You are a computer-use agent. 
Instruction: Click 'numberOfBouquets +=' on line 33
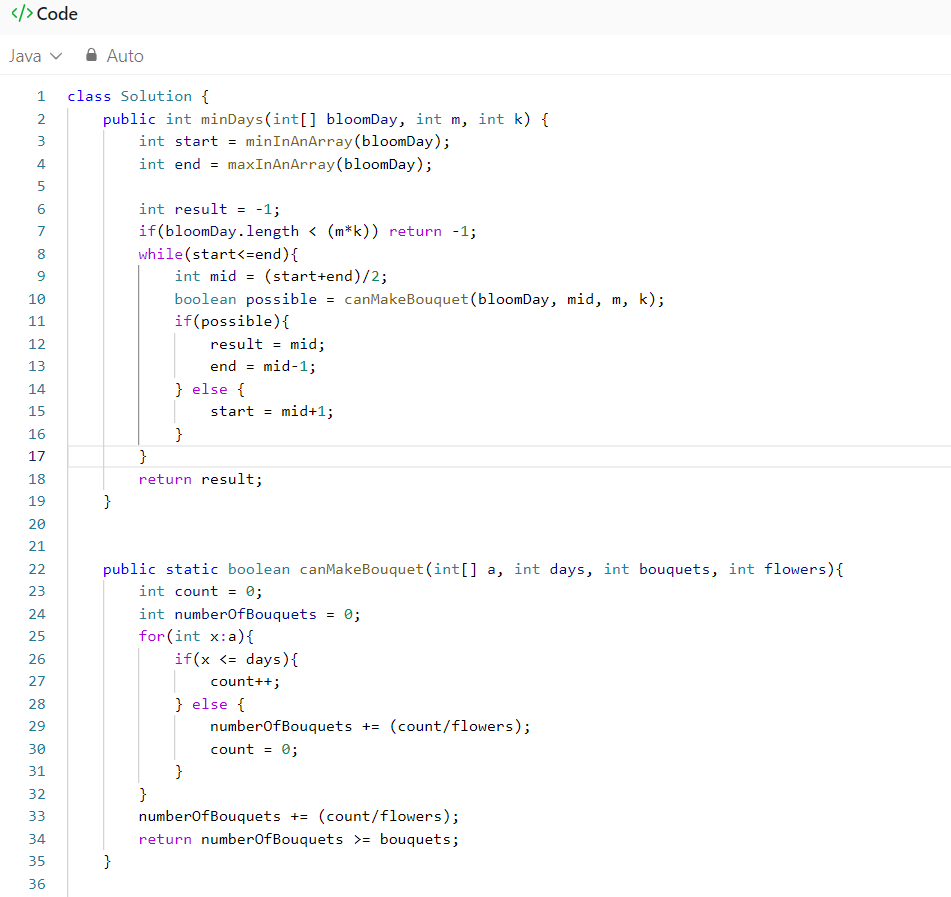point(223,816)
